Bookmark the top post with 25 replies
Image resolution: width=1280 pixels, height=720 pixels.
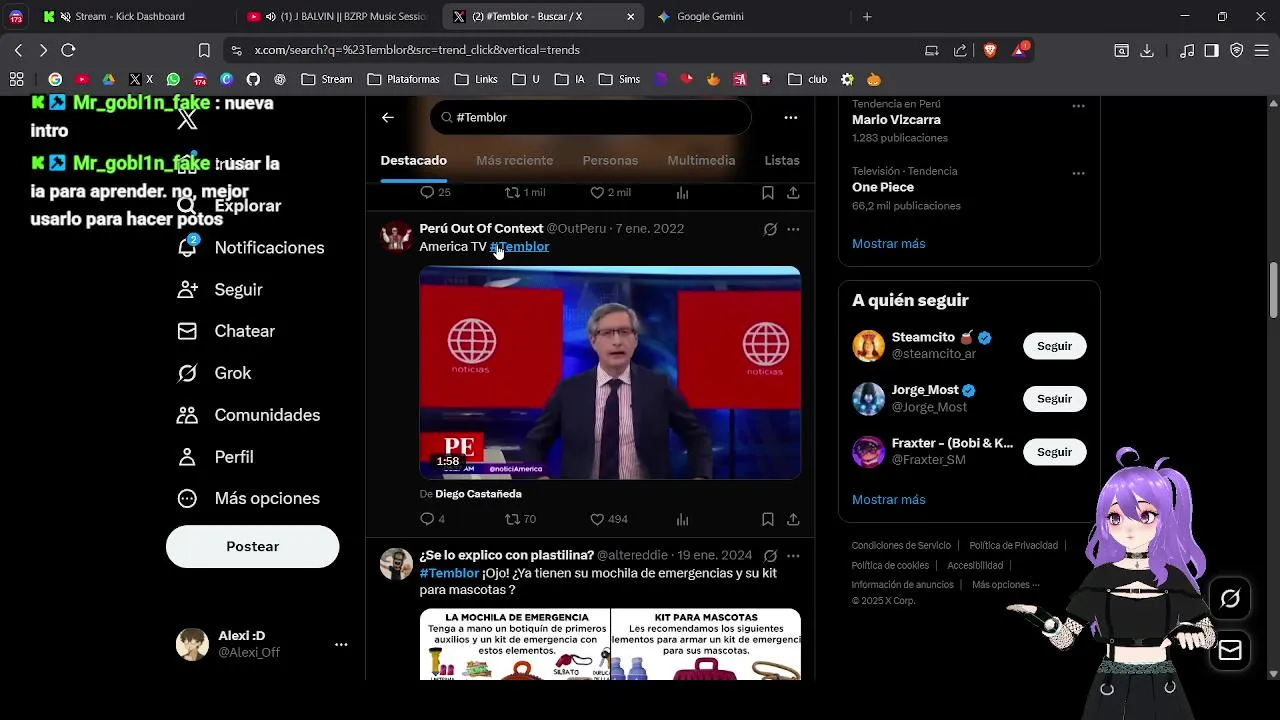(x=767, y=192)
